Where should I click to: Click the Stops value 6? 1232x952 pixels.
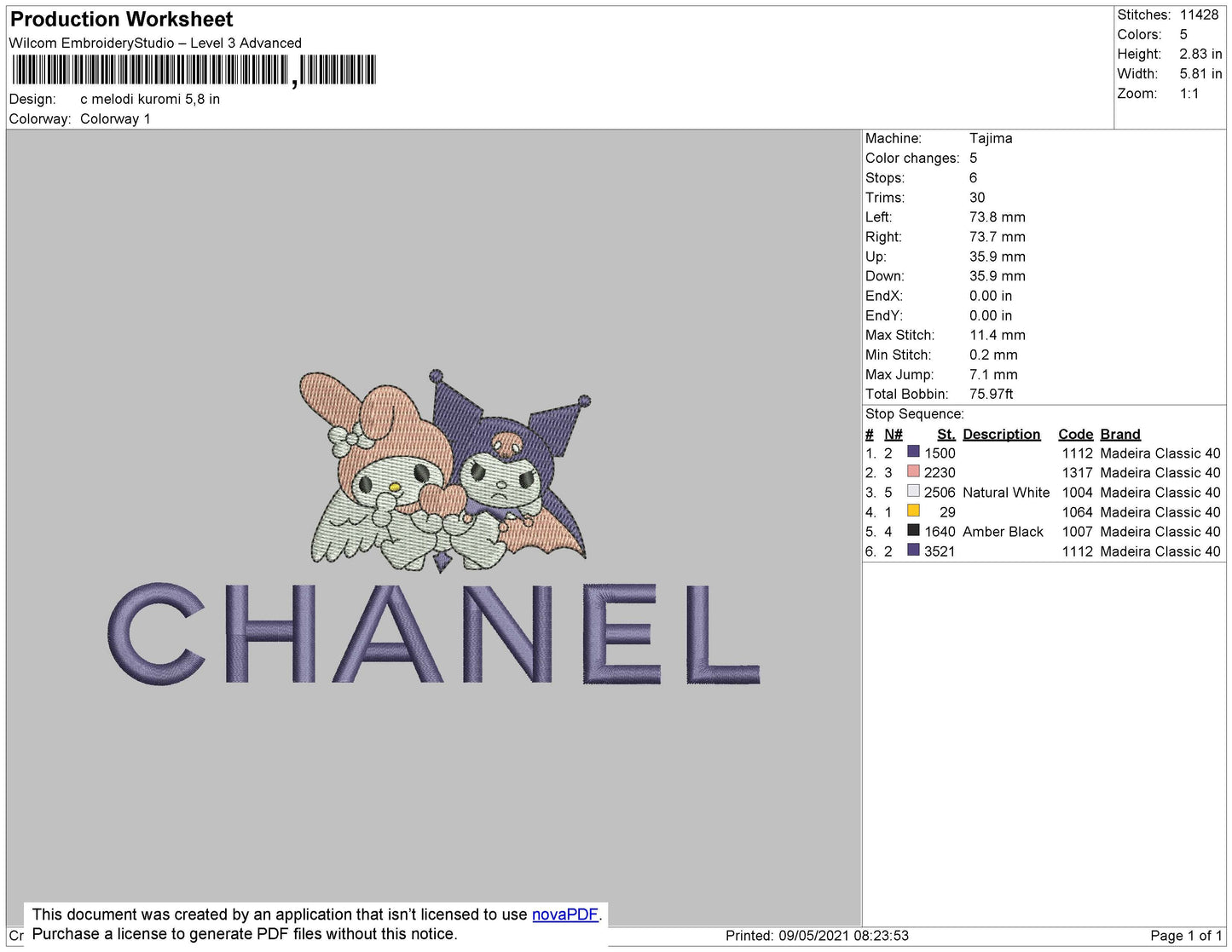point(974,178)
